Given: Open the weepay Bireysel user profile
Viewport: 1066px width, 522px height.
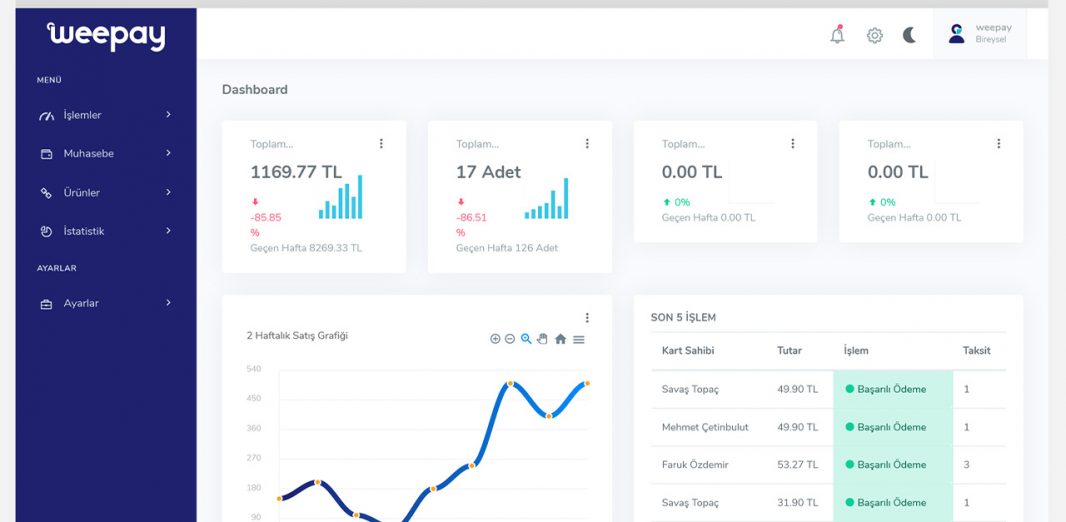Looking at the screenshot, I should pyautogui.click(x=980, y=33).
